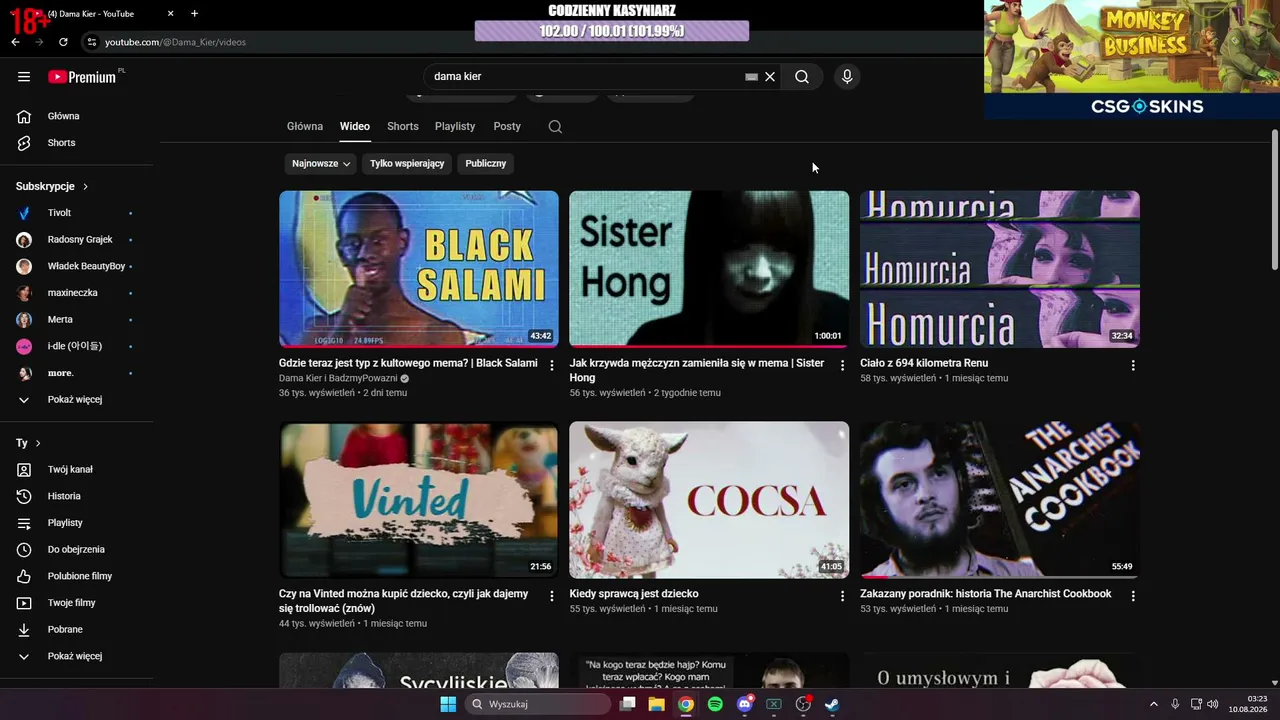Open the YouTube hamburger guide menu
The height and width of the screenshot is (720, 1280).
[x=24, y=77]
